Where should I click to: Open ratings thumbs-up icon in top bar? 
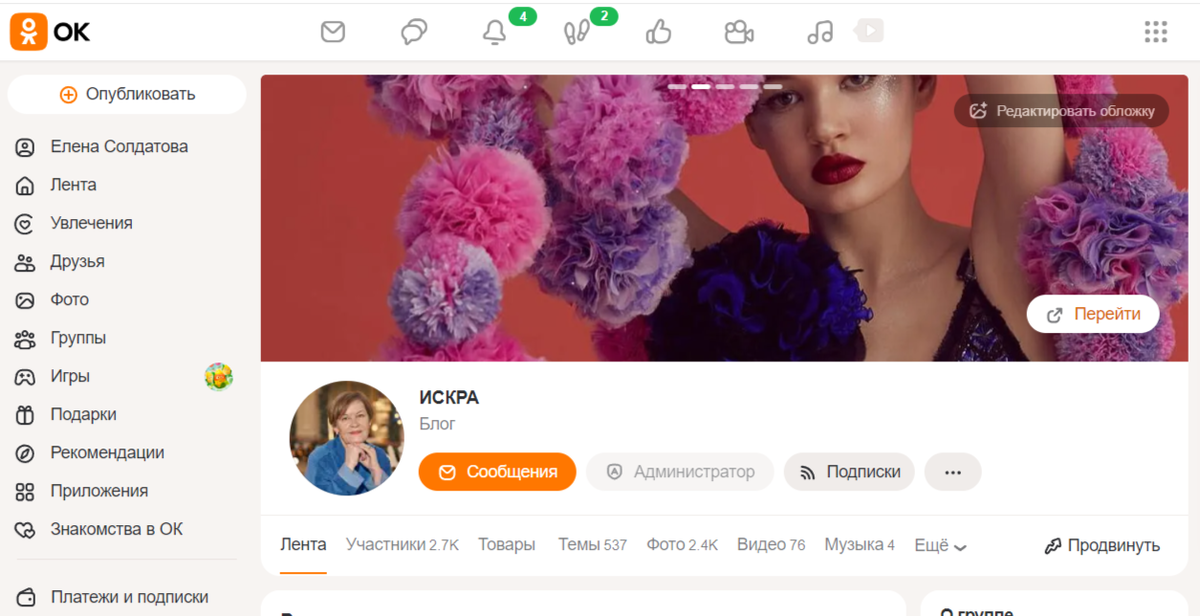pos(658,32)
